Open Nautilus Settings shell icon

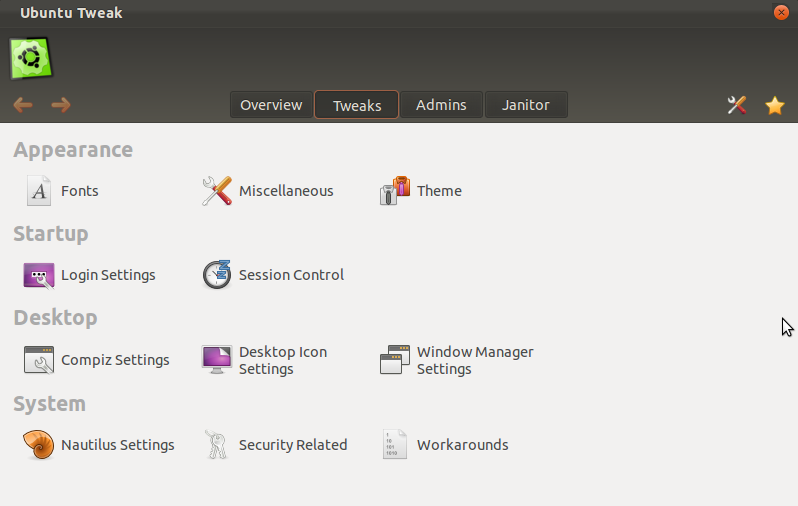click(39, 445)
